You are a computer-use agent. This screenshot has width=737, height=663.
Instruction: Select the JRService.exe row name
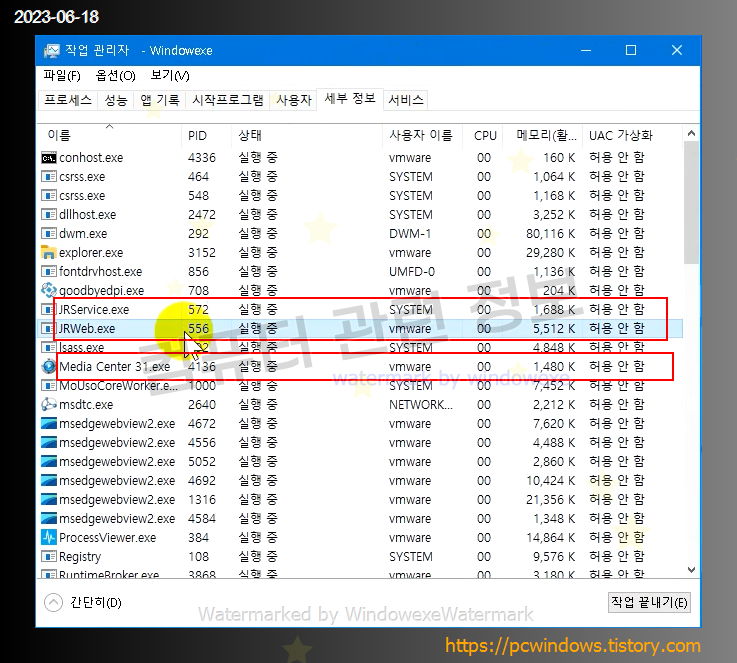pos(94,310)
